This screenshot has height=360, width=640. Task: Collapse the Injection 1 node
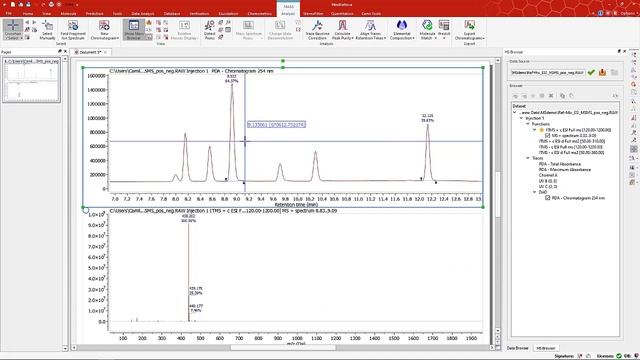tap(521, 118)
